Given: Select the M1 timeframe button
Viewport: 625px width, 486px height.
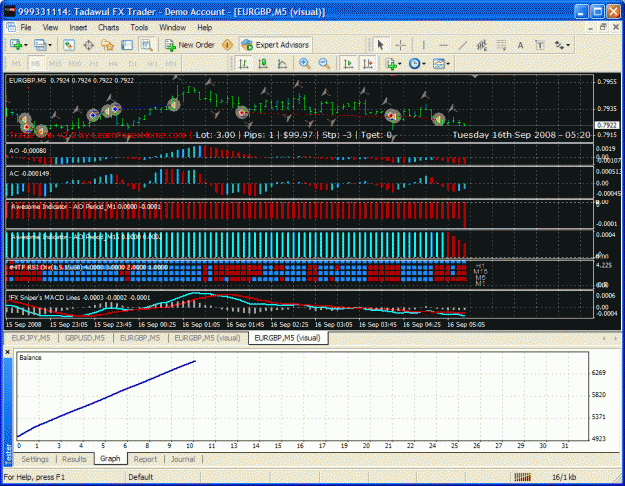Looking at the screenshot, I should click(x=17, y=64).
